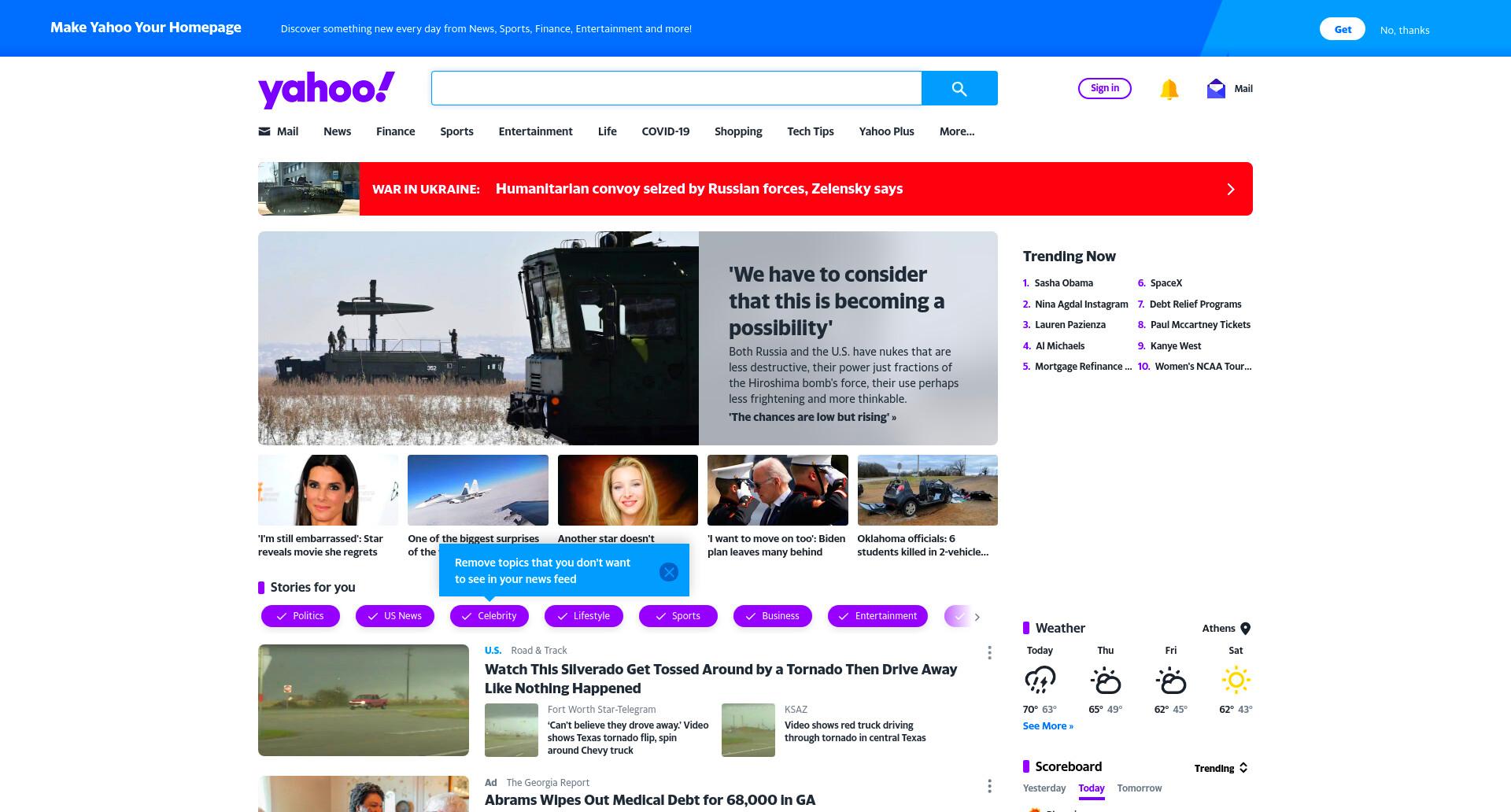
Task: Open the Scoreboard Trending dropdown
Action: [1221, 768]
